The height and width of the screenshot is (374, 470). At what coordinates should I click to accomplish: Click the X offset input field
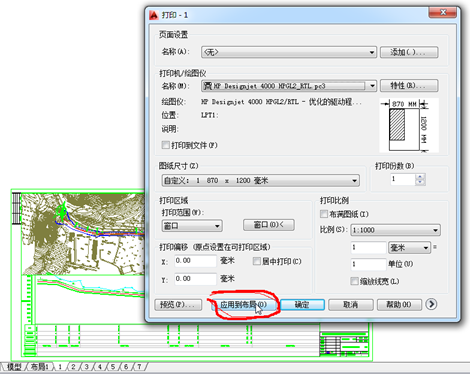click(196, 261)
